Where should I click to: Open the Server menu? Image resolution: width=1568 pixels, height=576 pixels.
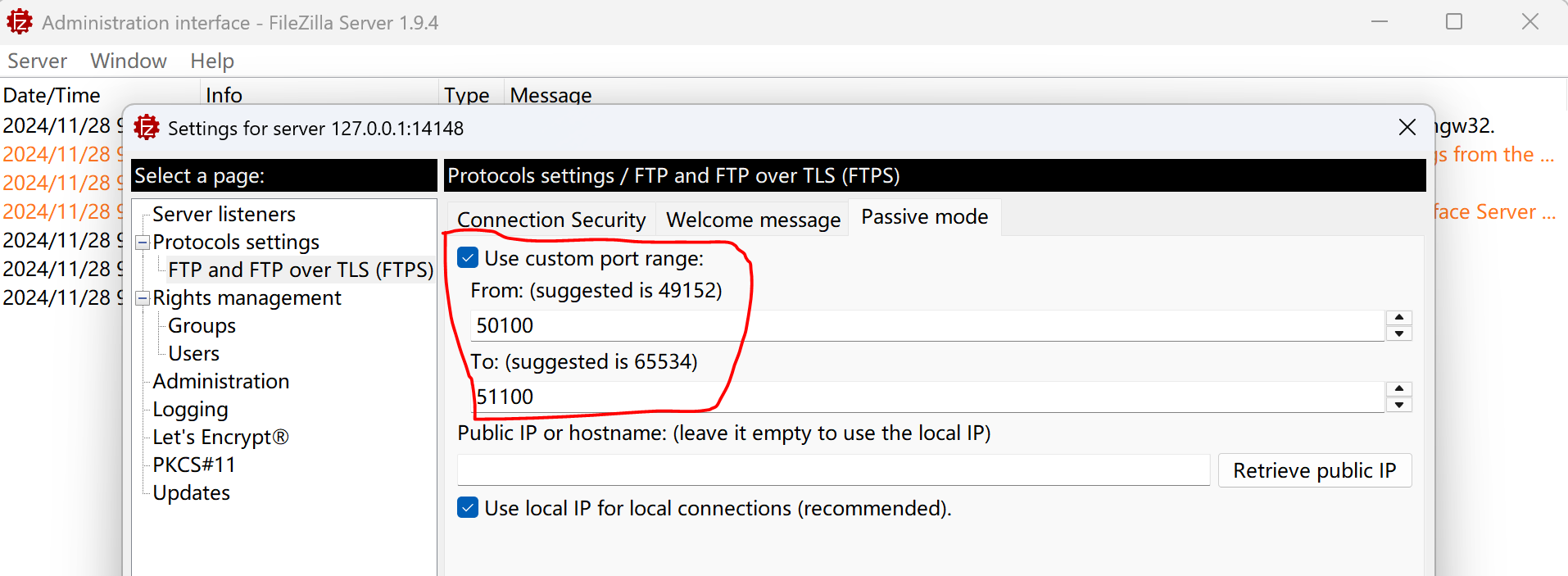tap(37, 61)
